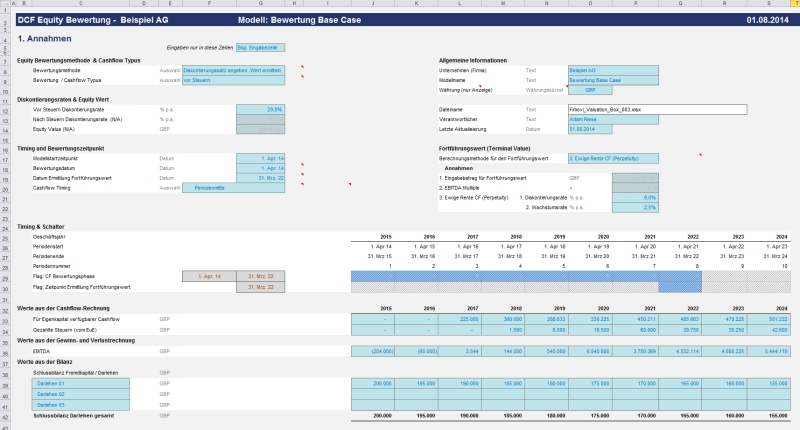The height and width of the screenshot is (430, 800).
Task: Click the select-all corner of the sheet
Action: [x=5, y=4]
